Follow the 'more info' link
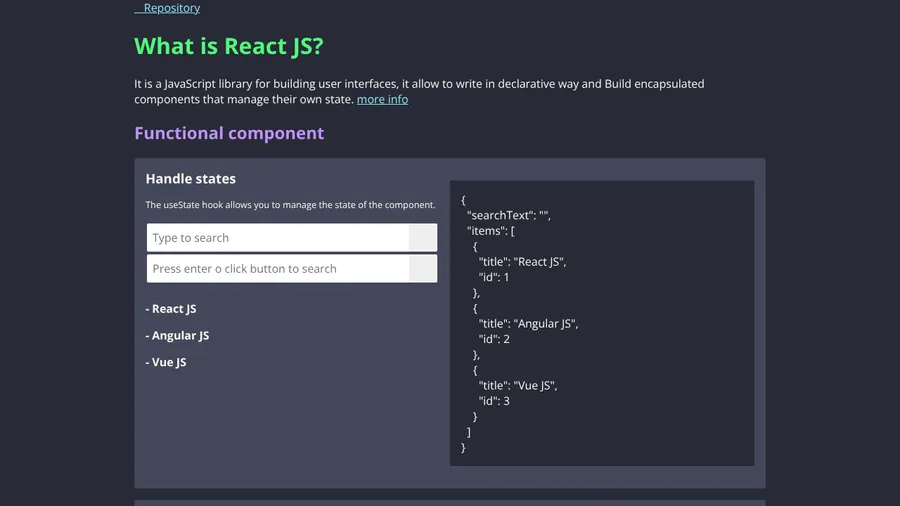The image size is (900, 506). tap(382, 99)
